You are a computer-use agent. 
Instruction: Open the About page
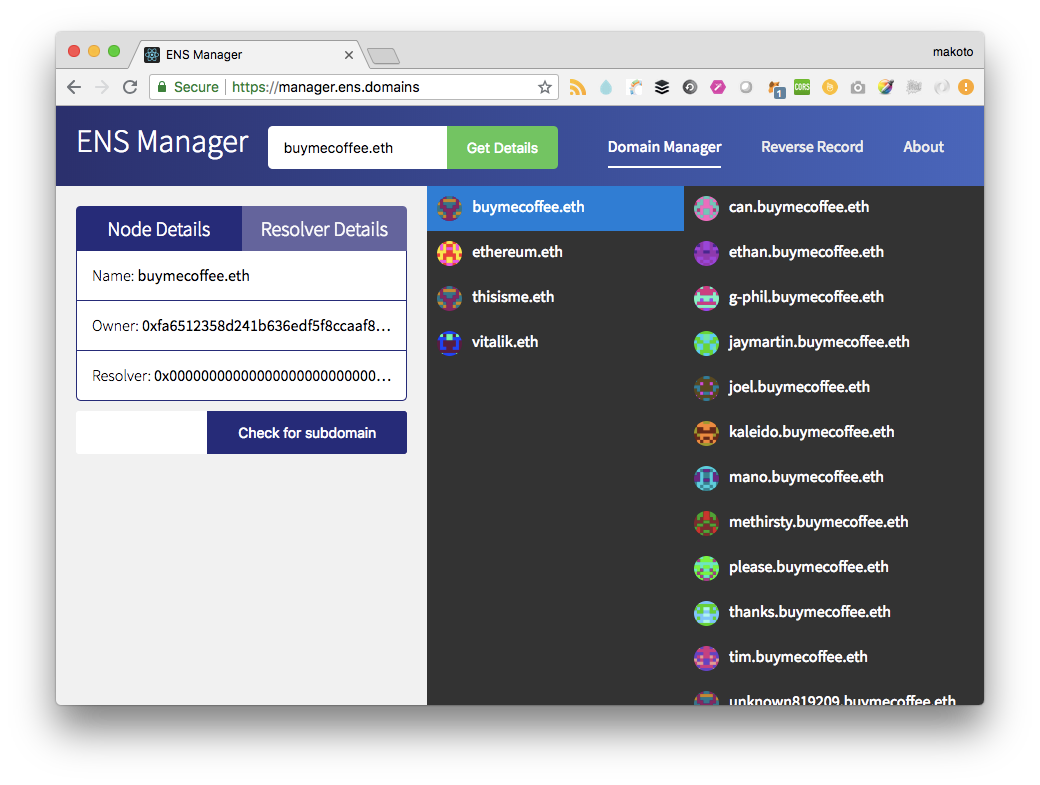[923, 147]
